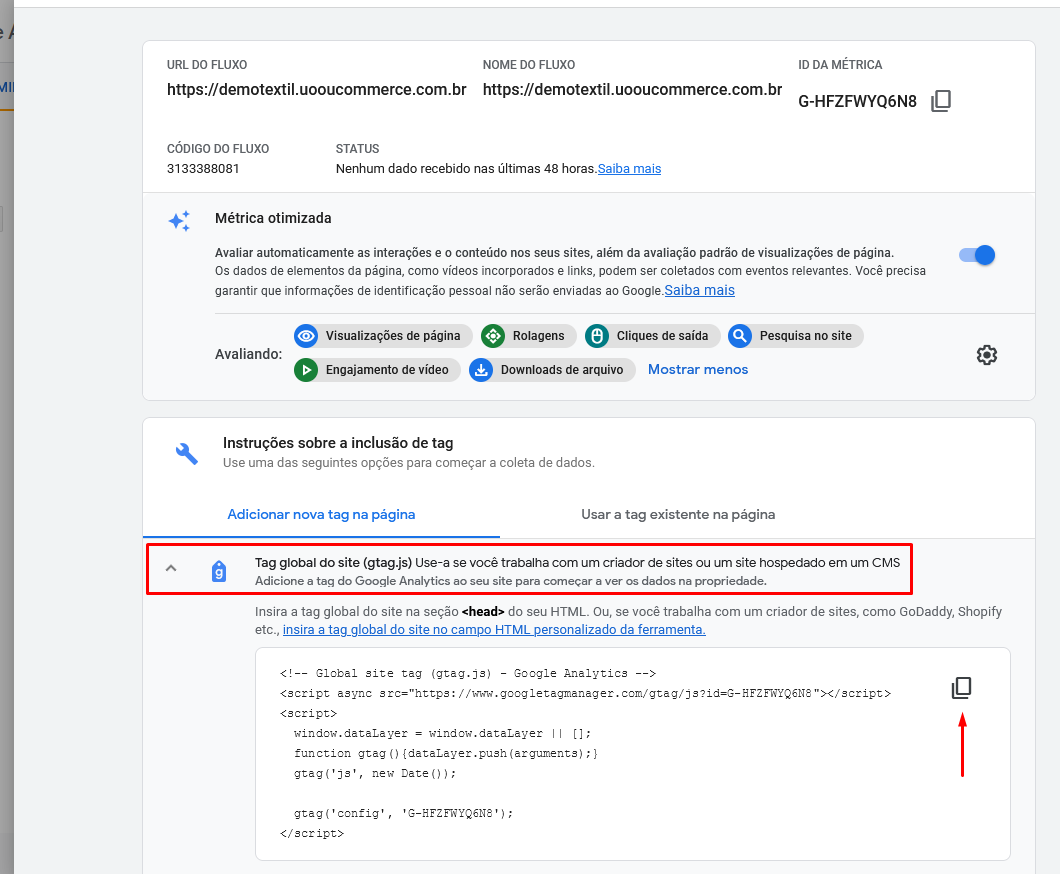The width and height of the screenshot is (1060, 874).
Task: Click the Nenhum dado recebido status text
Action: tap(466, 168)
